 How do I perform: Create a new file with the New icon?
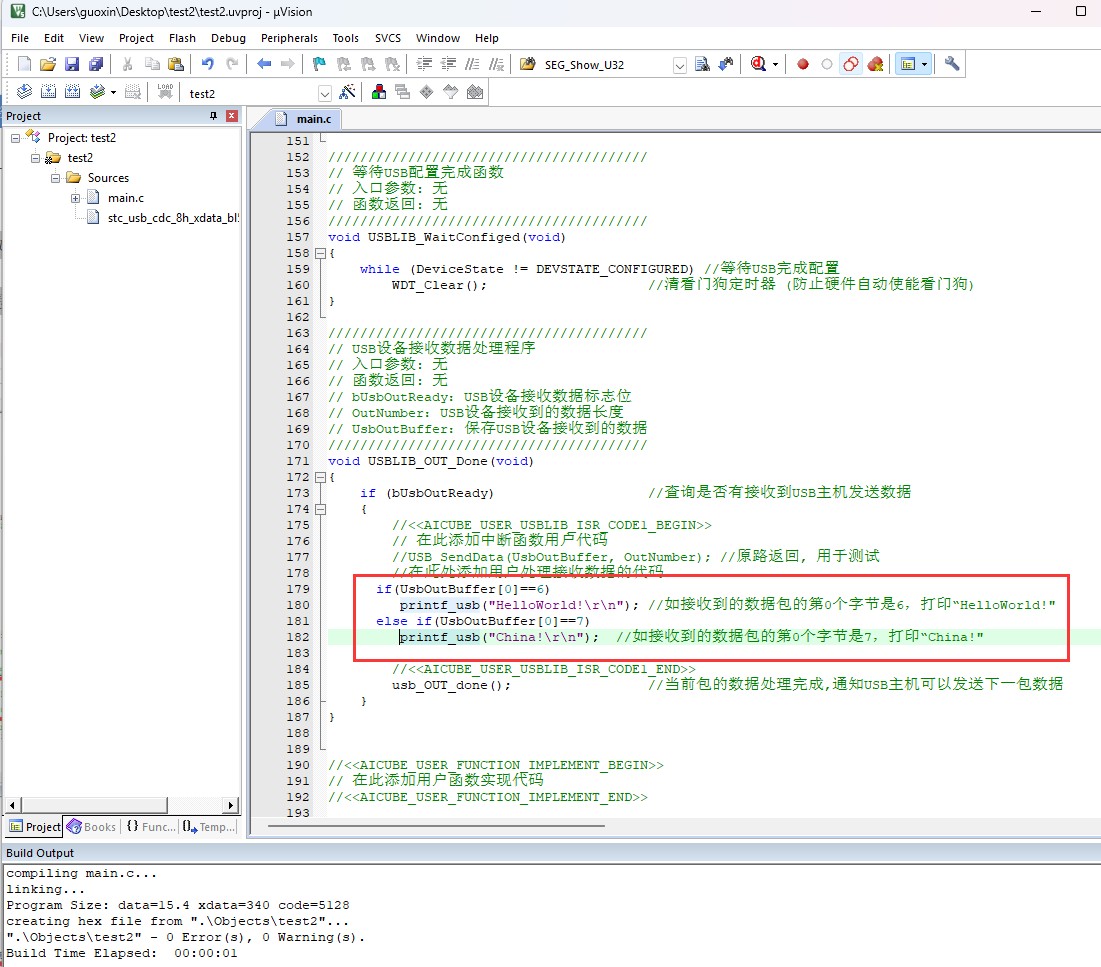coord(24,65)
